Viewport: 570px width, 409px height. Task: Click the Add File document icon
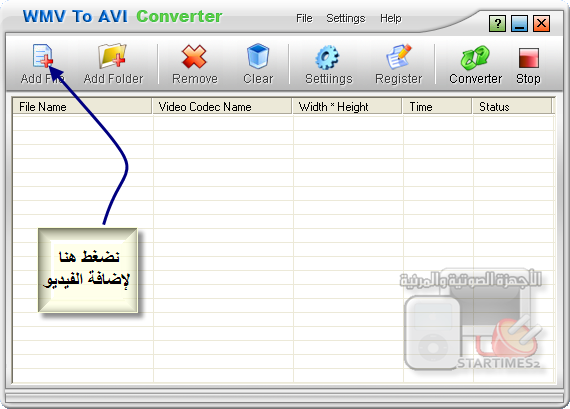43,56
